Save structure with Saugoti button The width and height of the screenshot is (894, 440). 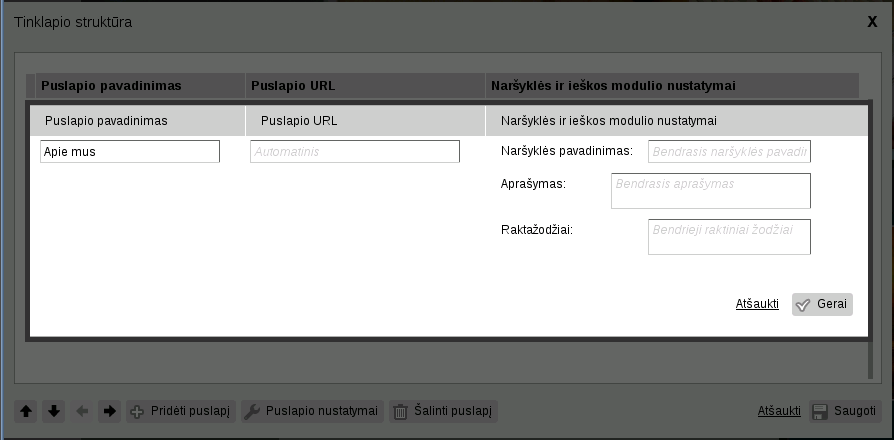coord(844,411)
